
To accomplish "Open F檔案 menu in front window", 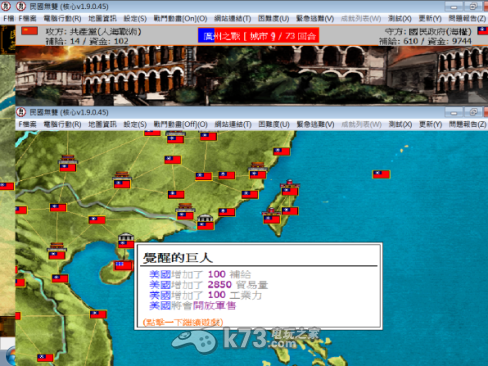I will [x=27, y=124].
